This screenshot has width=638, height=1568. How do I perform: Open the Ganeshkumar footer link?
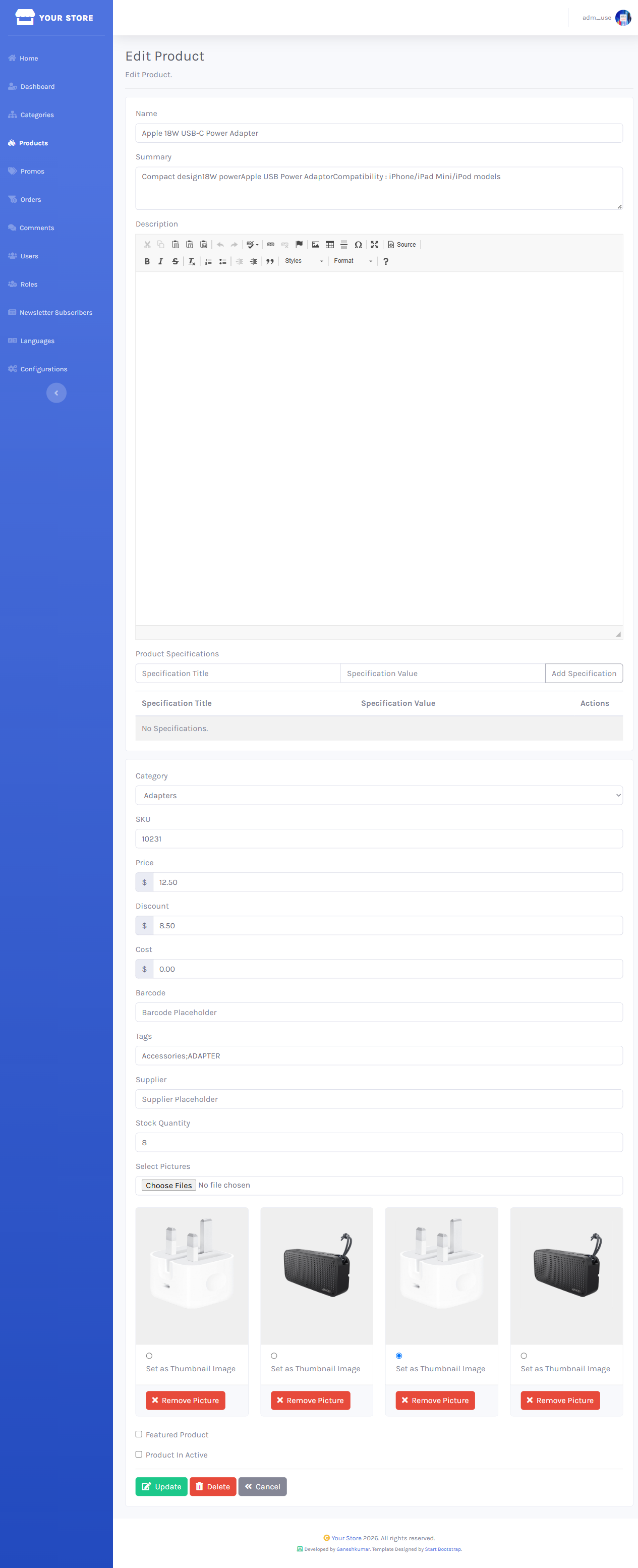[353, 1549]
